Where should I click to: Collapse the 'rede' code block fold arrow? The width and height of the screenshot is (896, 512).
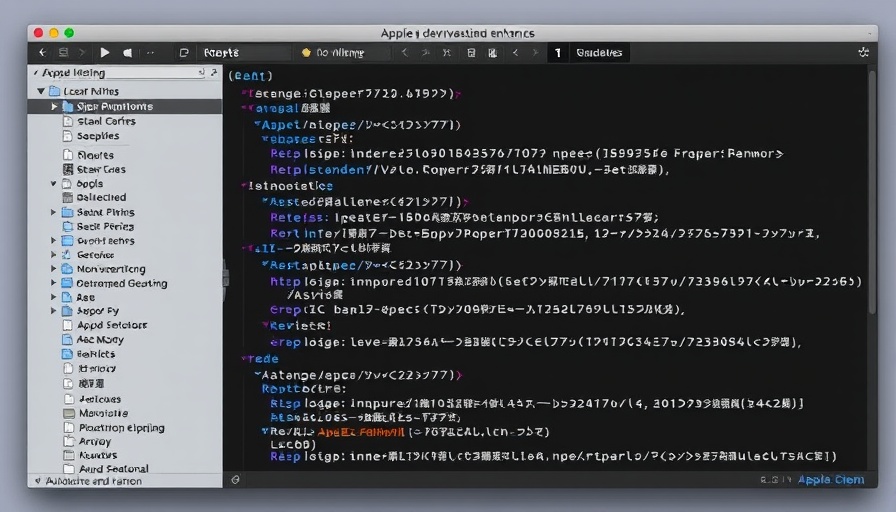pyautogui.click(x=244, y=359)
